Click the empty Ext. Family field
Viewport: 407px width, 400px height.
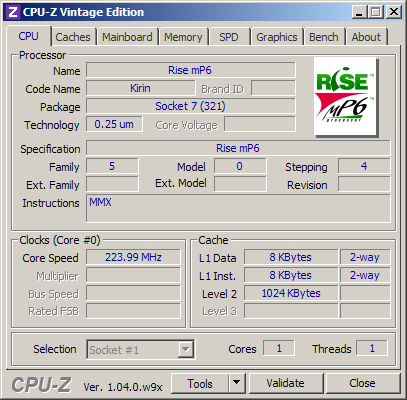coord(112,184)
